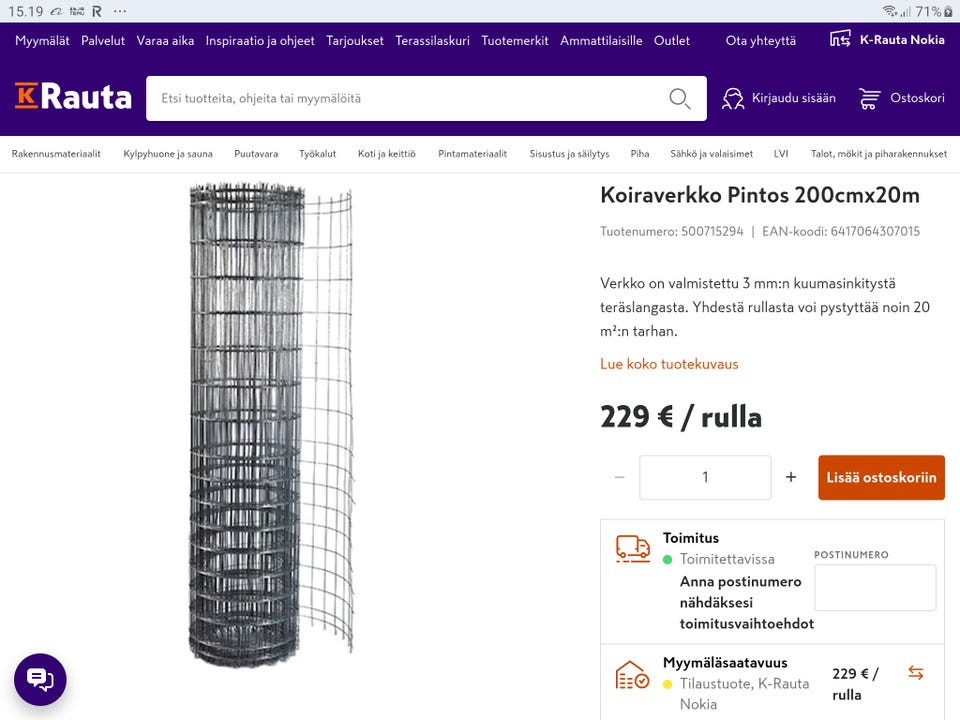Click the hand truck icon near K-Rauta Nokia
960x720 pixels.
click(839, 39)
